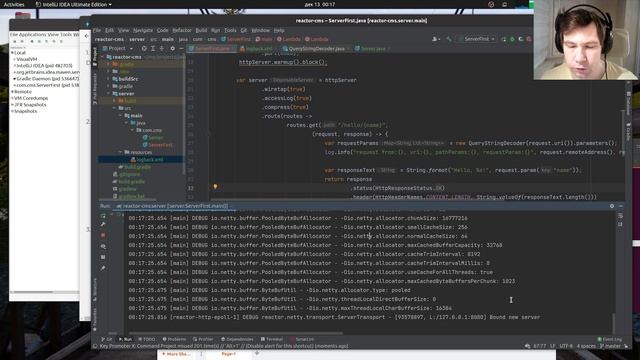Screen dimensions: 640x360
Task: Open the Build menu
Action: [201, 30]
